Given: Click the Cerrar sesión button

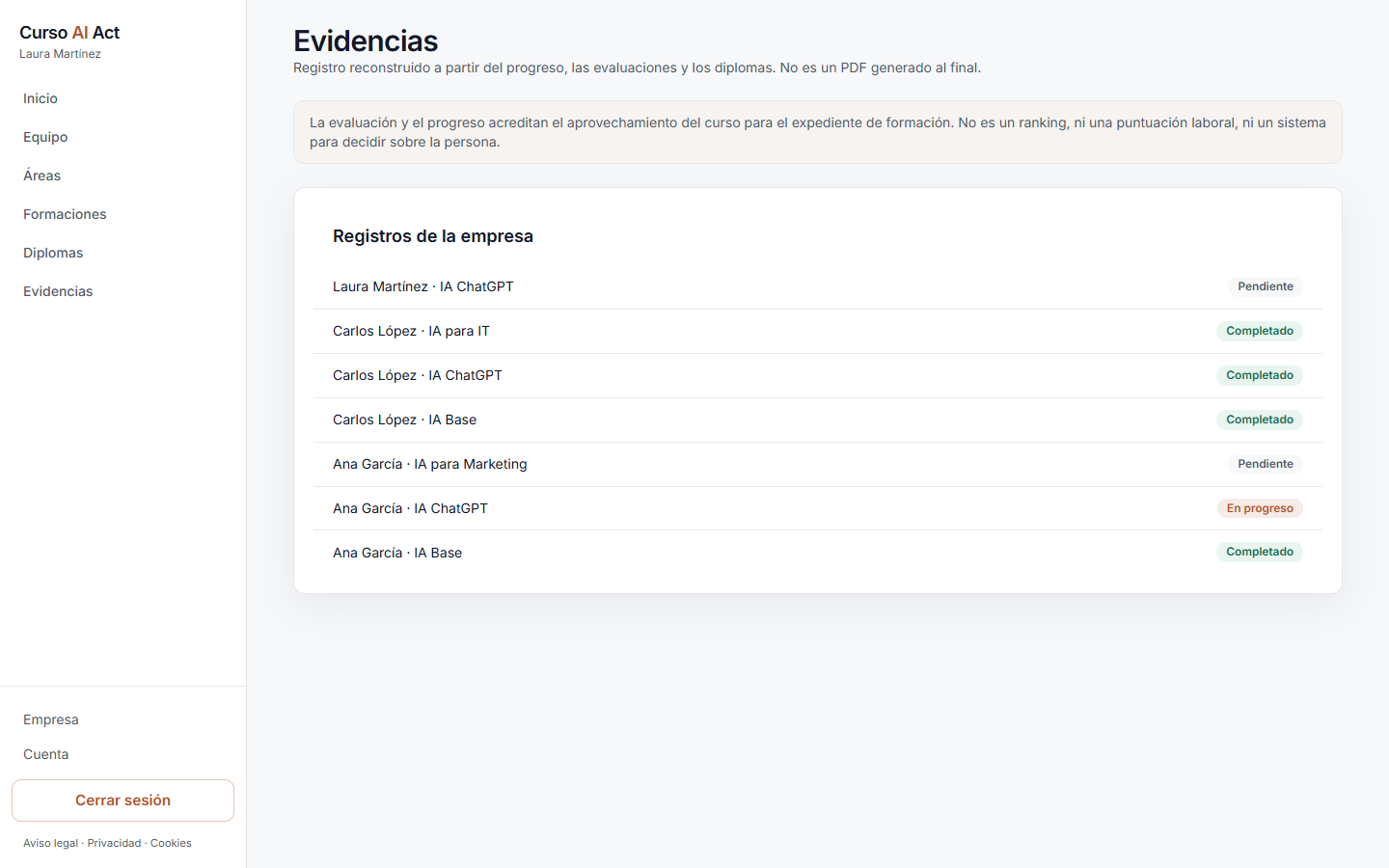Looking at the screenshot, I should tap(123, 800).
